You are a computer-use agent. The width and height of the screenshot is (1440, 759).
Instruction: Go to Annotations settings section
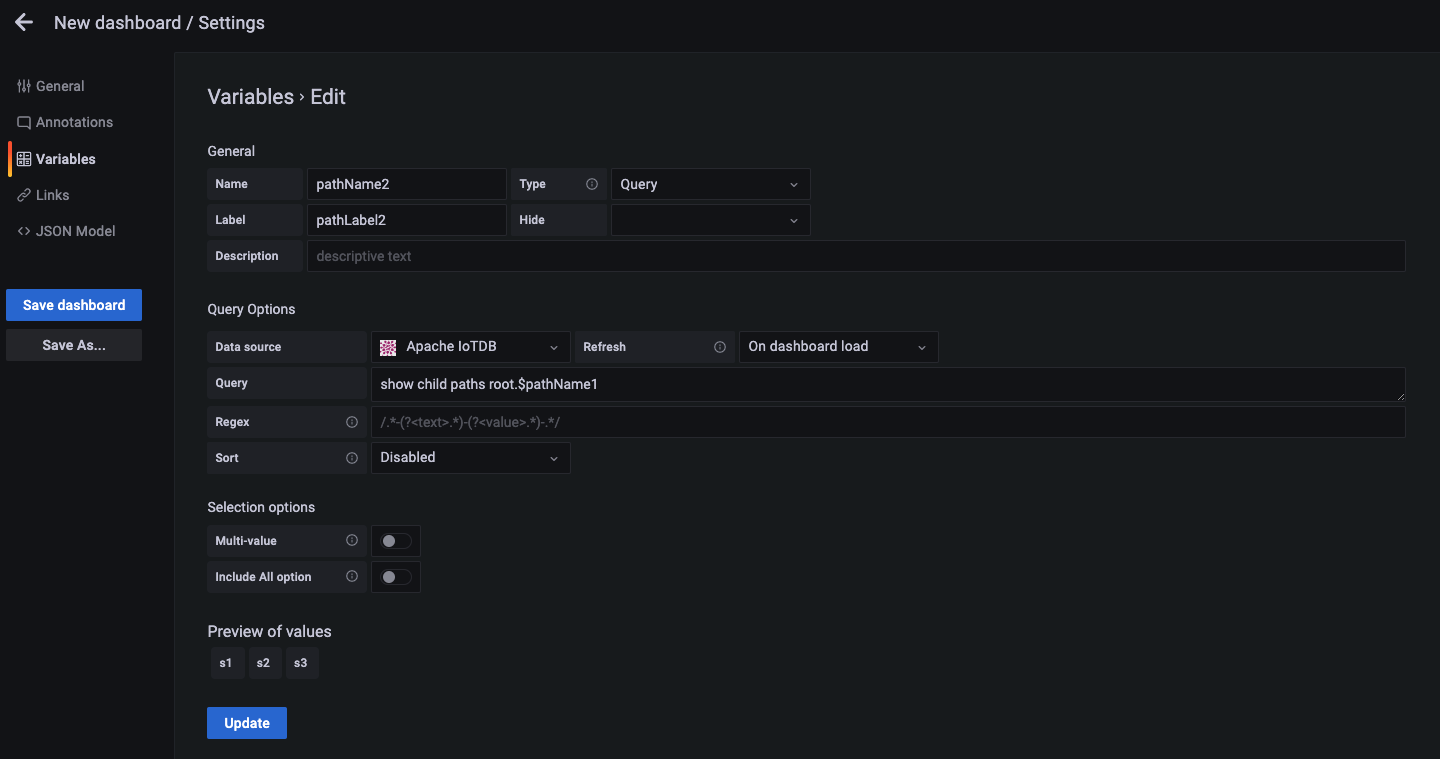(x=74, y=122)
